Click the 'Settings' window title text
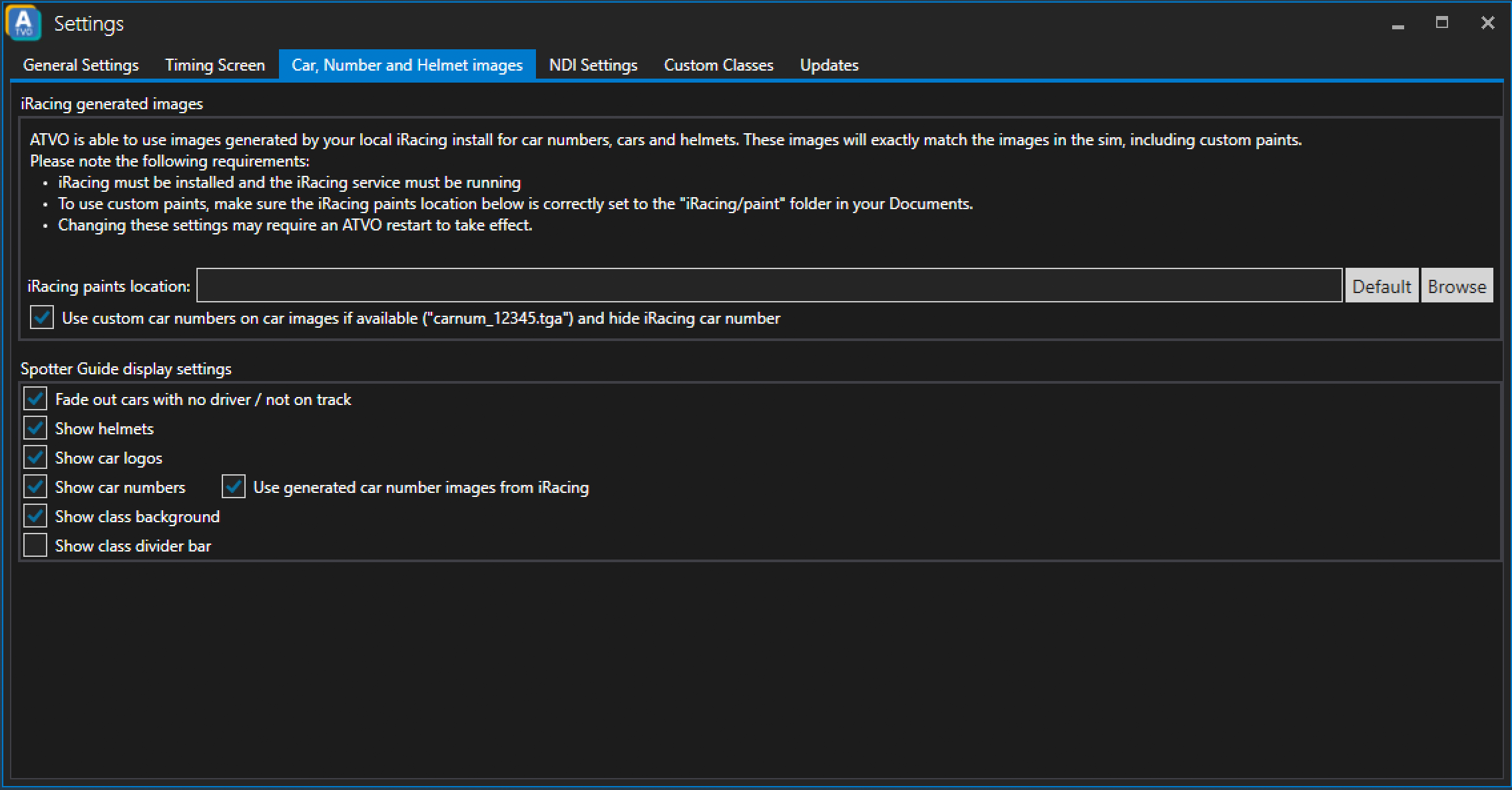Viewport: 1512px width, 790px height. (89, 25)
